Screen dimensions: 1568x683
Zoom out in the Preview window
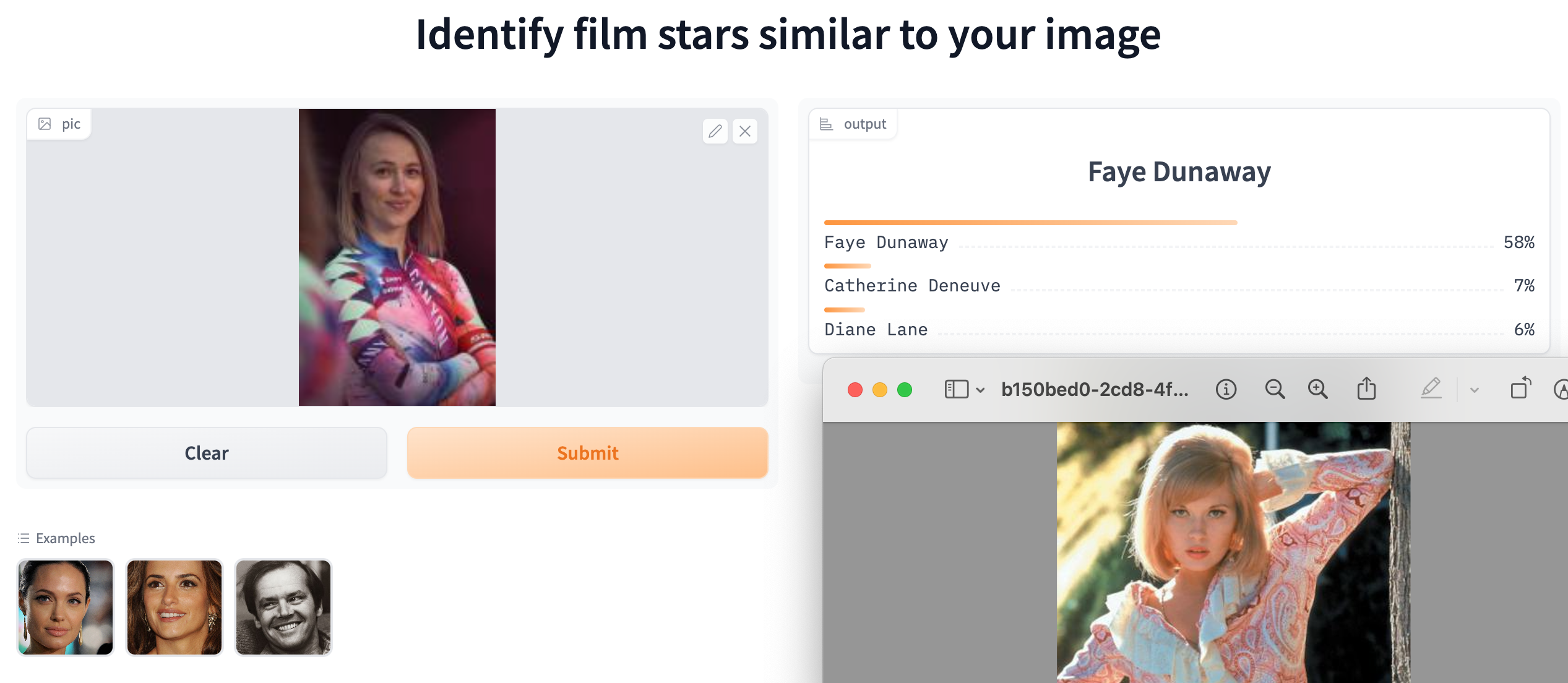(x=1274, y=389)
